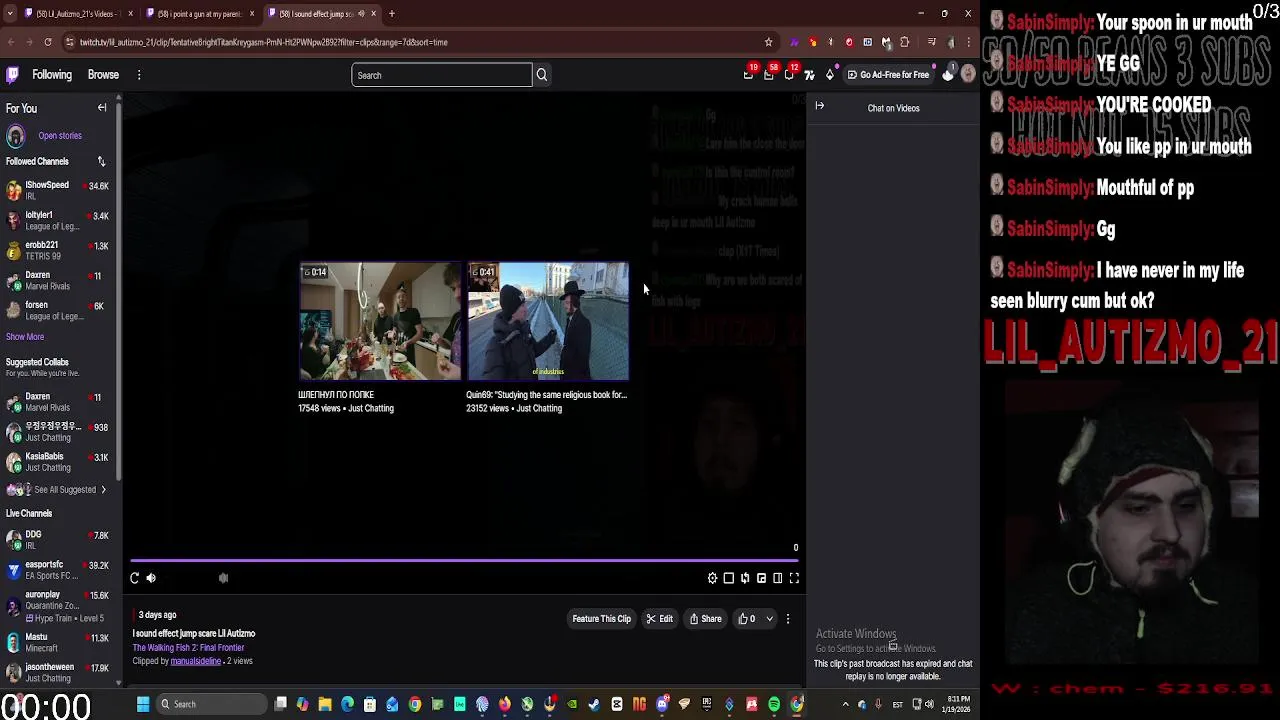This screenshot has width=1280, height=720.
Task: Open erobb221 channel in sidebar
Action: 58,250
